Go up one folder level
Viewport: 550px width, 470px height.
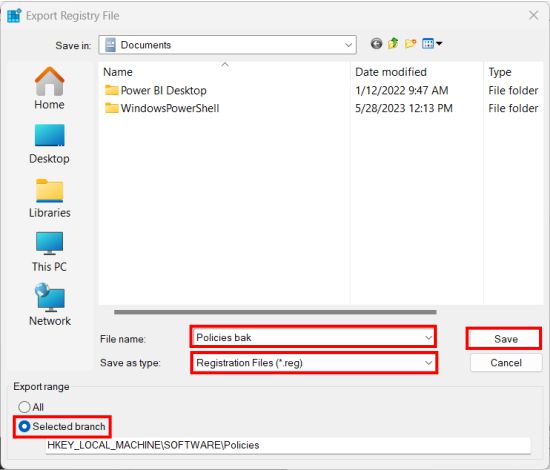[393, 44]
